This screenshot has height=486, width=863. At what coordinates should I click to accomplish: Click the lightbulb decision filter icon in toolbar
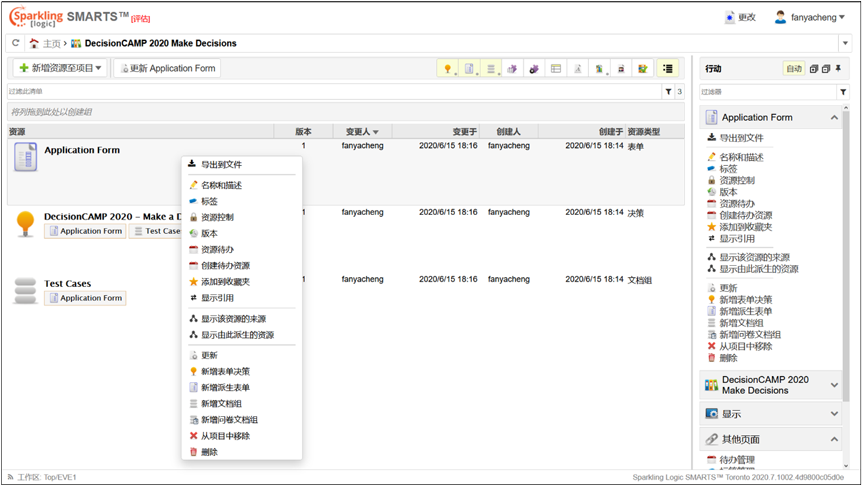click(447, 69)
